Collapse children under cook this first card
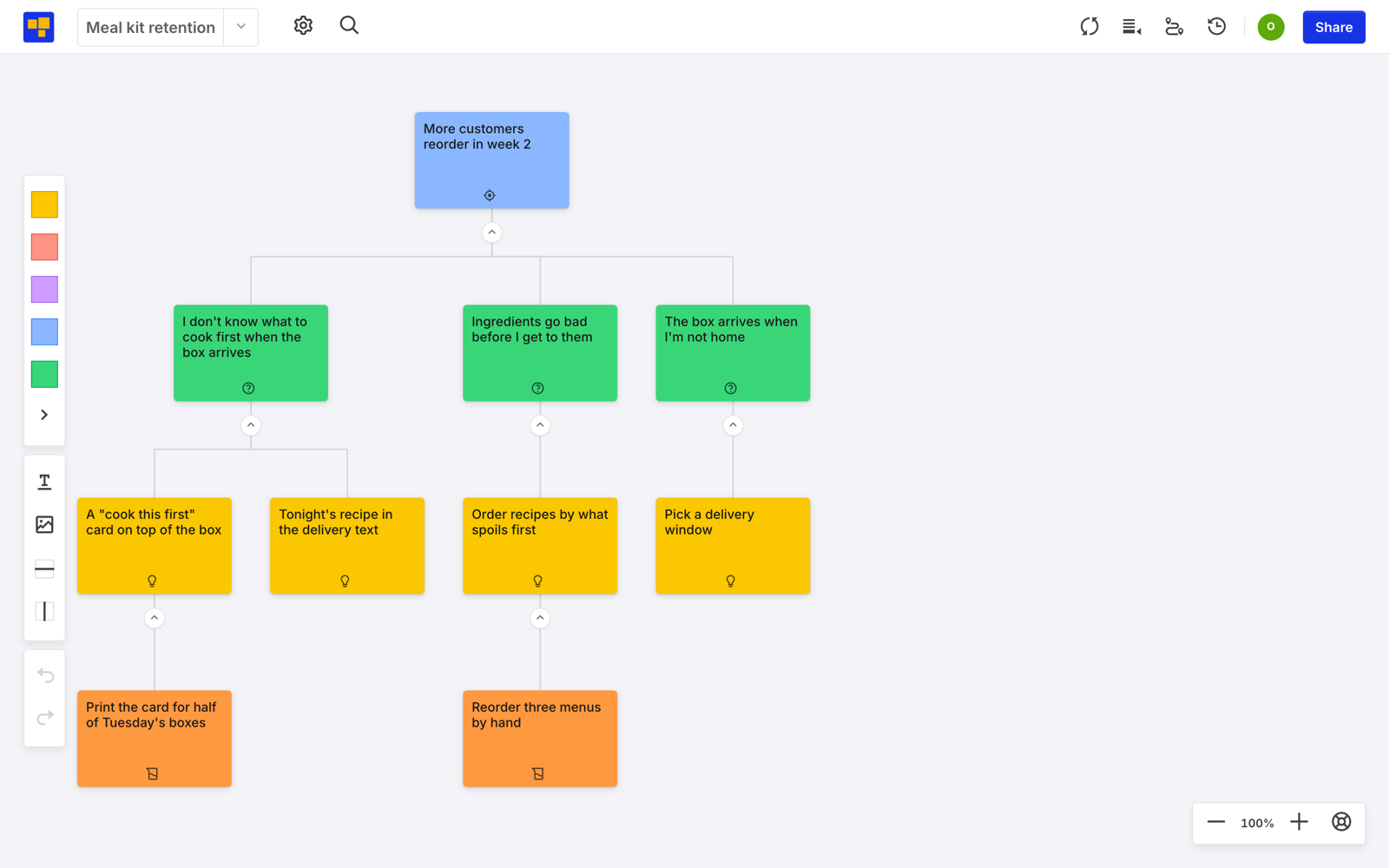This screenshot has height=868, width=1389. tap(155, 618)
